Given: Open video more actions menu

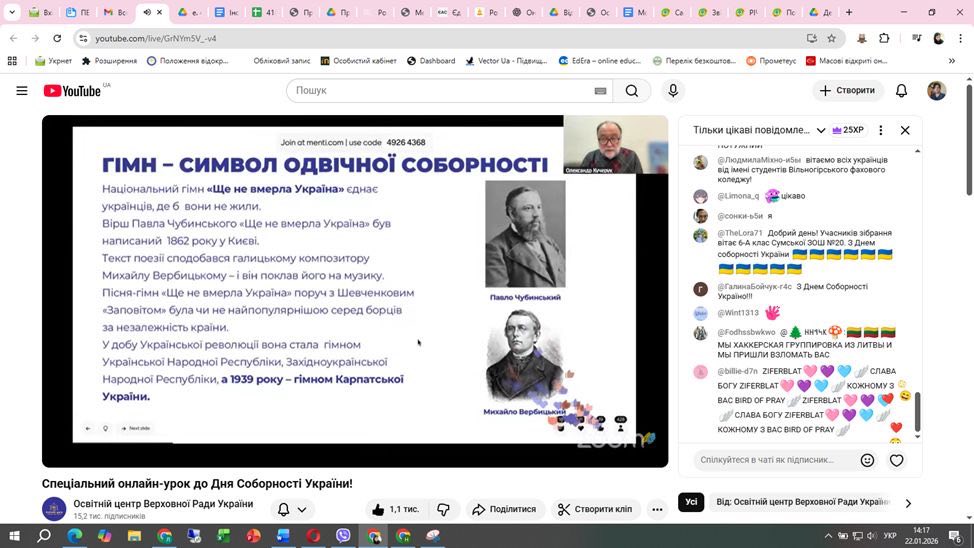Looking at the screenshot, I should tap(657, 509).
